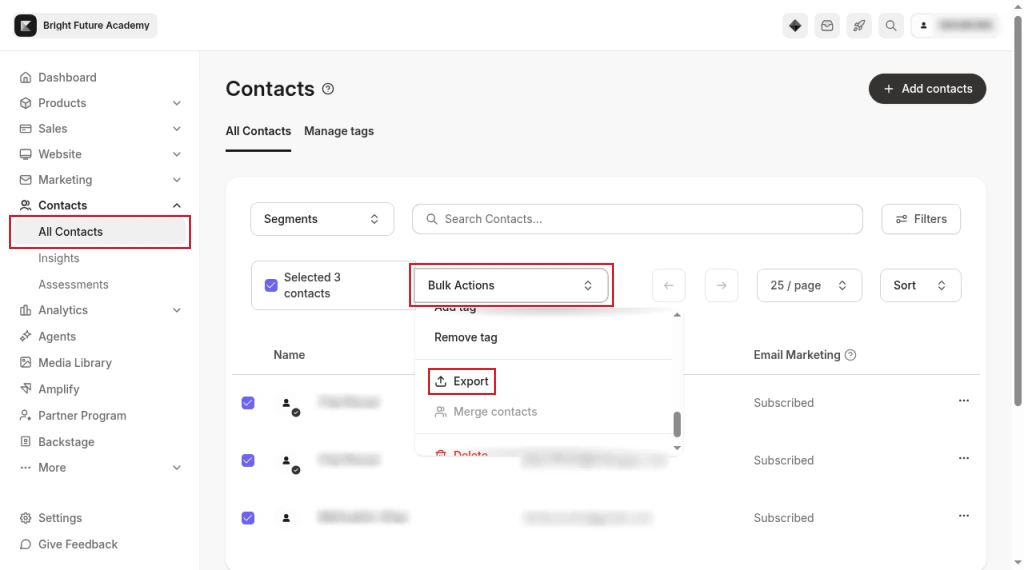Focus the Search Contacts input field

click(637, 219)
